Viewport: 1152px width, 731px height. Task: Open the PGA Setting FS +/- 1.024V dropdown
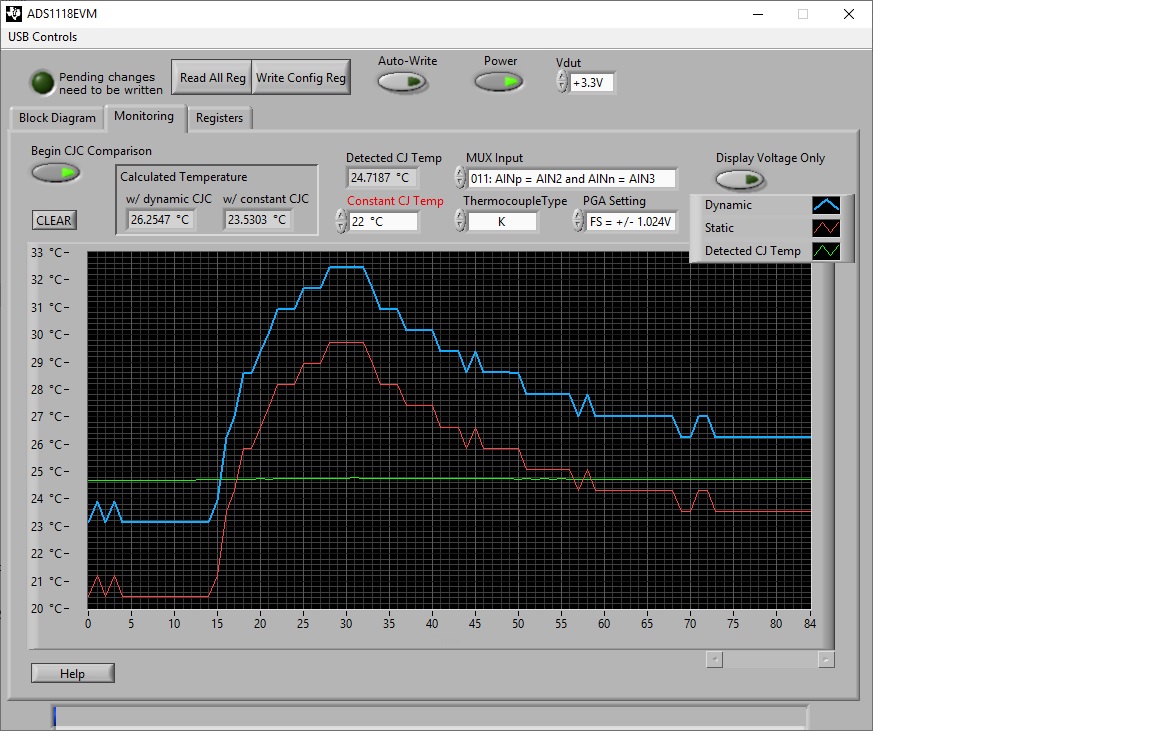[631, 221]
